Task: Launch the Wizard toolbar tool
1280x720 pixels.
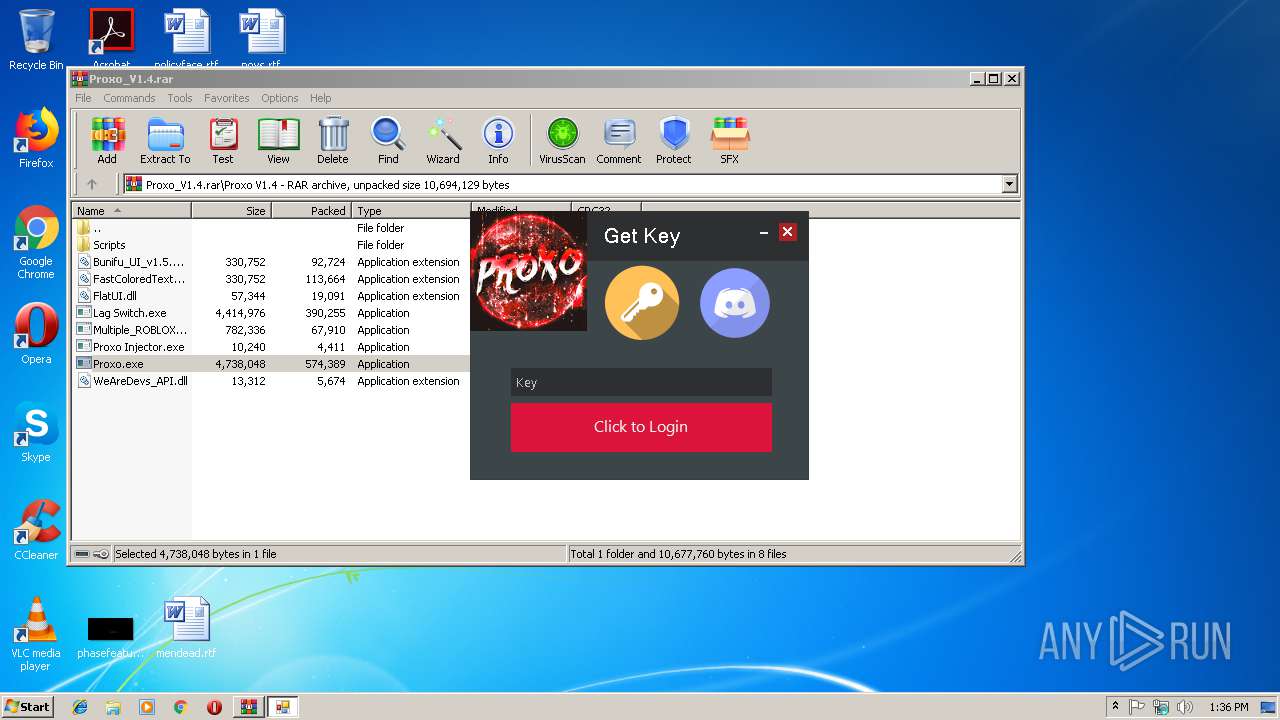Action: click(443, 140)
